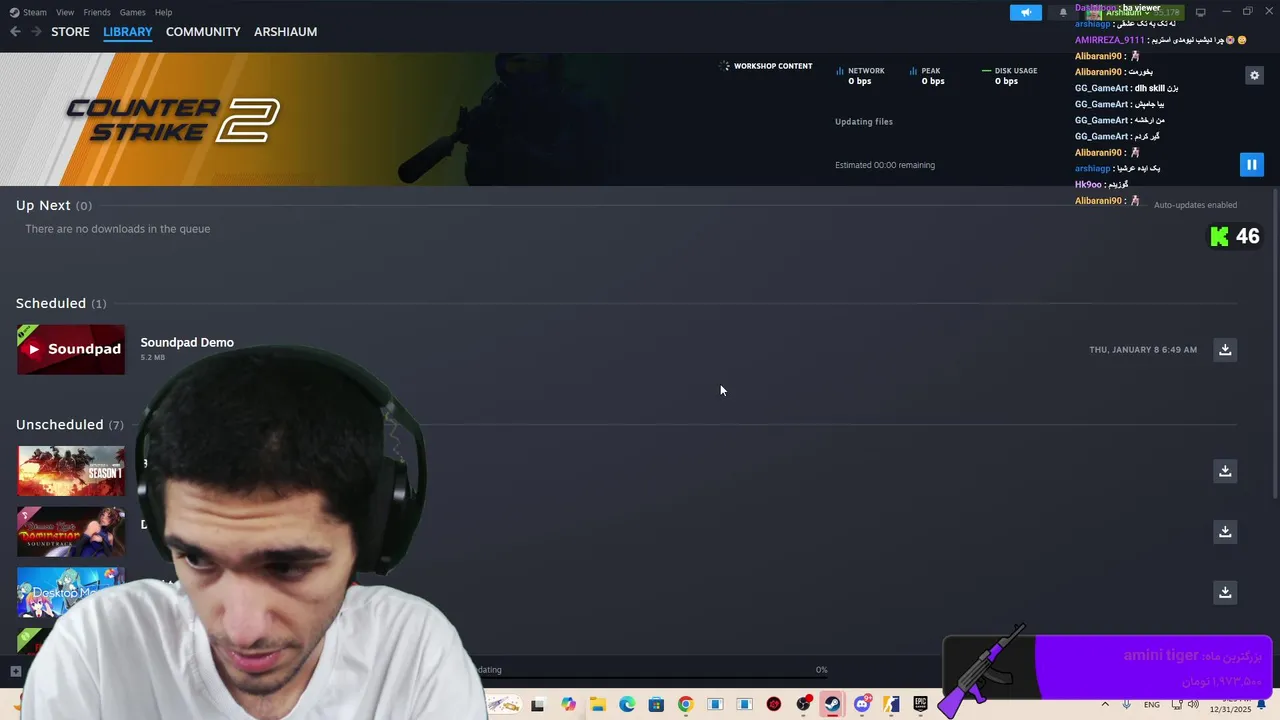This screenshot has width=1280, height=720.
Task: Go to the STORE tab
Action: click(x=70, y=32)
